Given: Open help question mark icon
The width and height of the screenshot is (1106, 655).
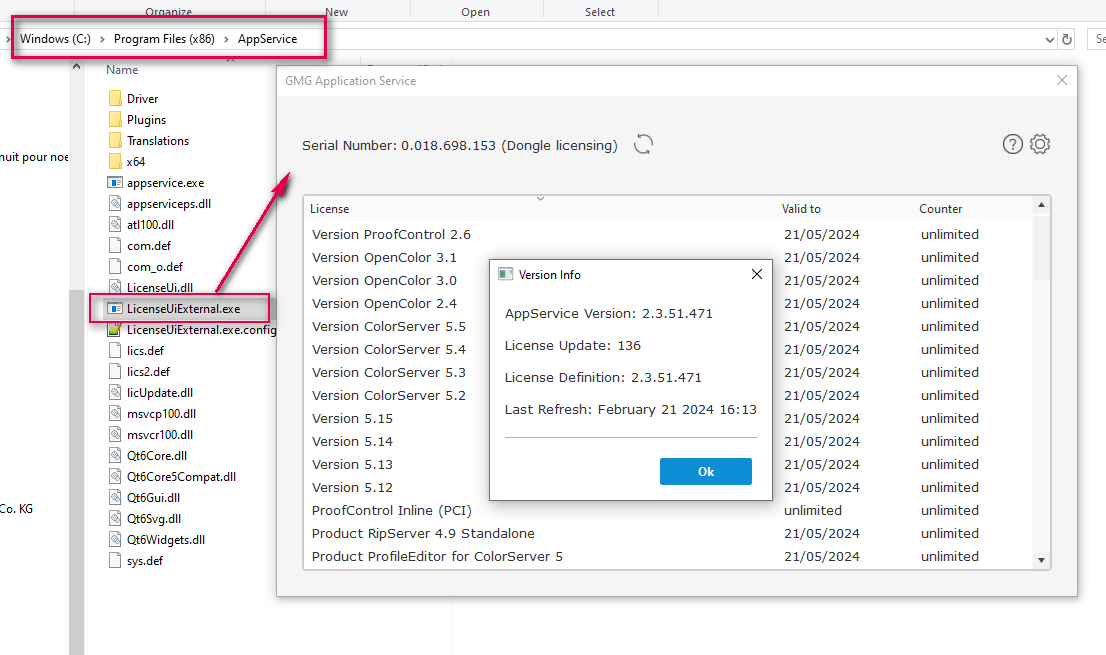Looking at the screenshot, I should point(1012,145).
